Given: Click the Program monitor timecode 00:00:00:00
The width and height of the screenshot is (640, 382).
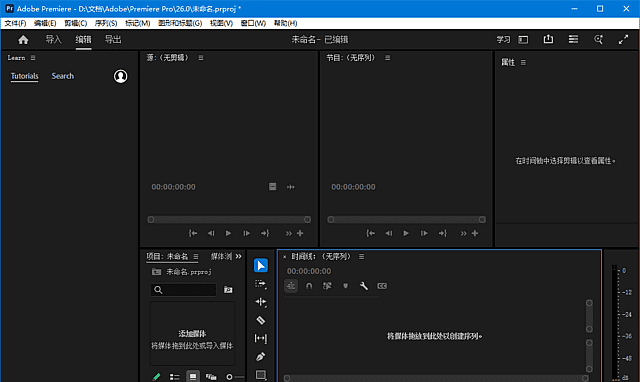Looking at the screenshot, I should coord(353,187).
